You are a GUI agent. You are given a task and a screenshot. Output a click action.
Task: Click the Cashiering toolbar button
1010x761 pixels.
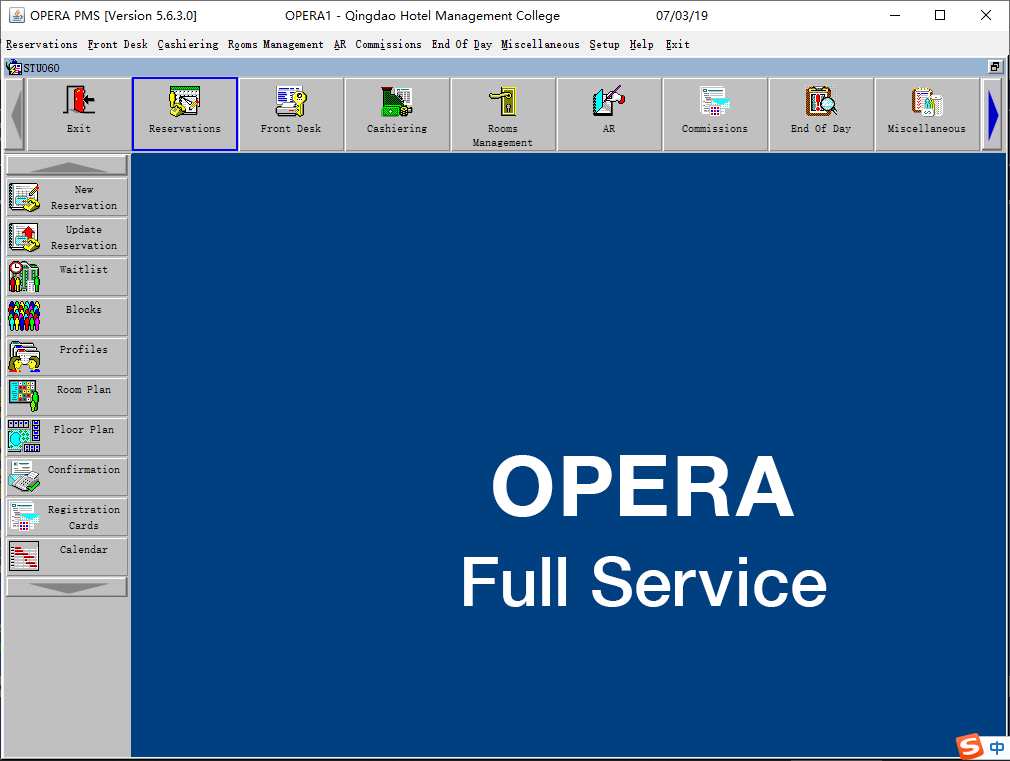(397, 114)
